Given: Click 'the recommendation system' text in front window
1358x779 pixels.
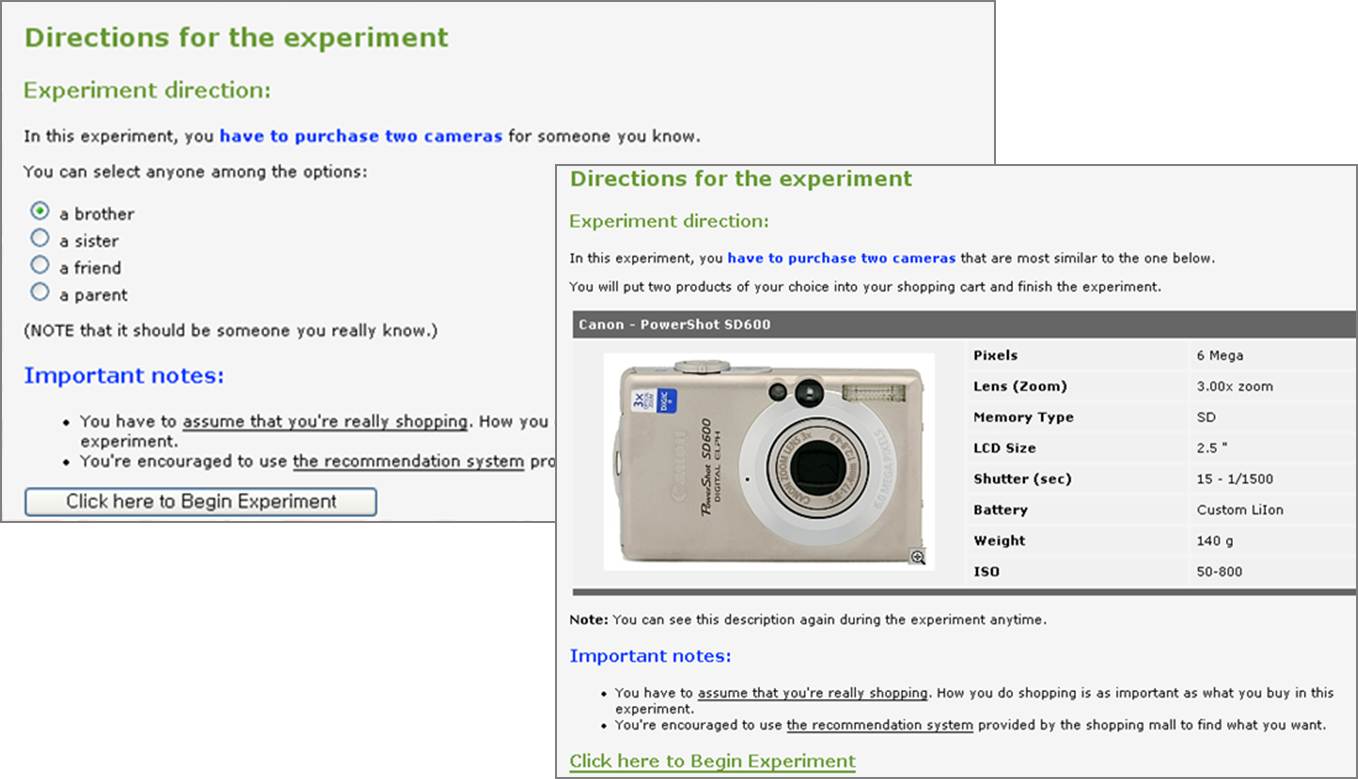Looking at the screenshot, I should (880, 725).
